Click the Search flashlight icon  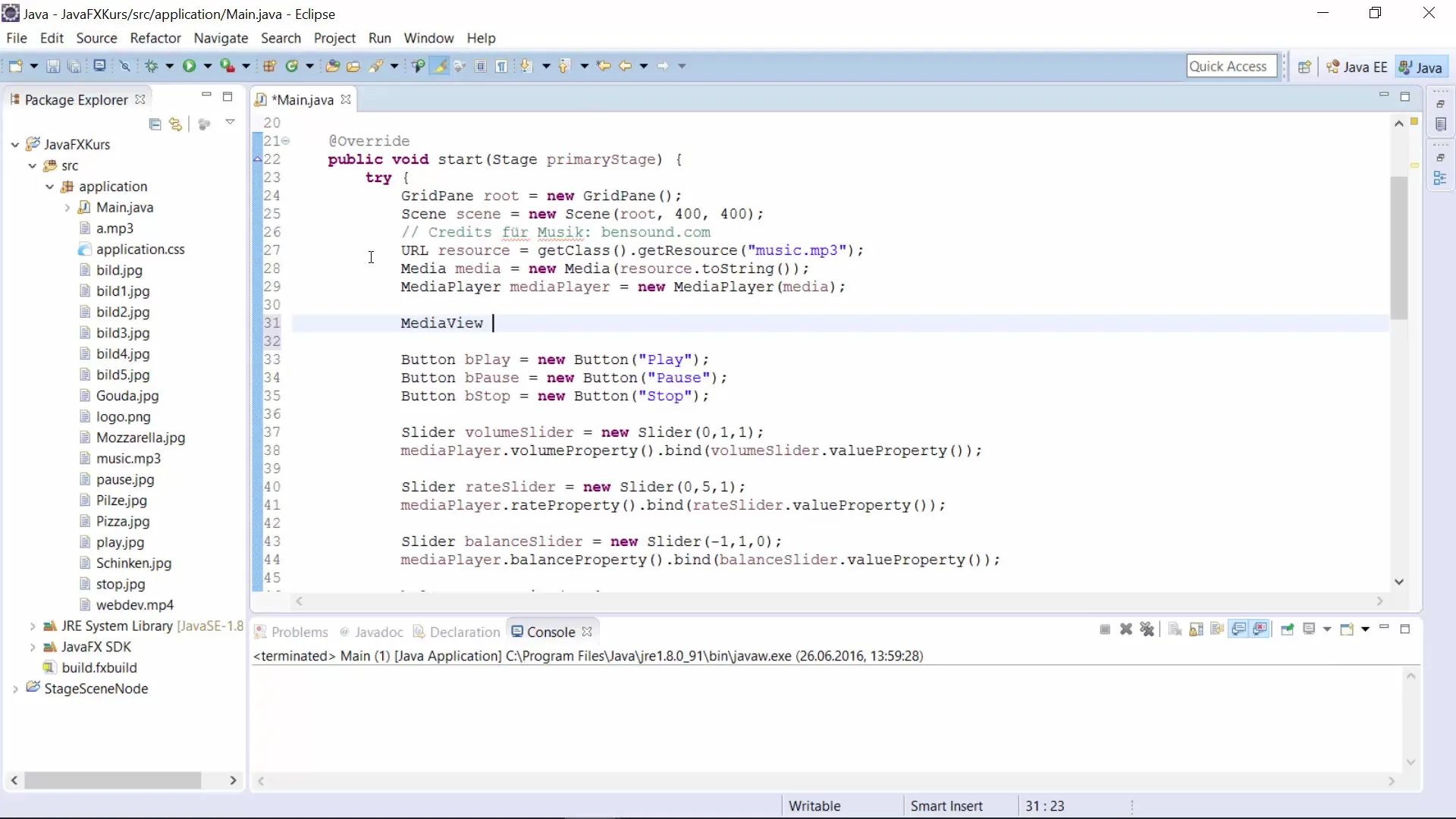point(376,66)
